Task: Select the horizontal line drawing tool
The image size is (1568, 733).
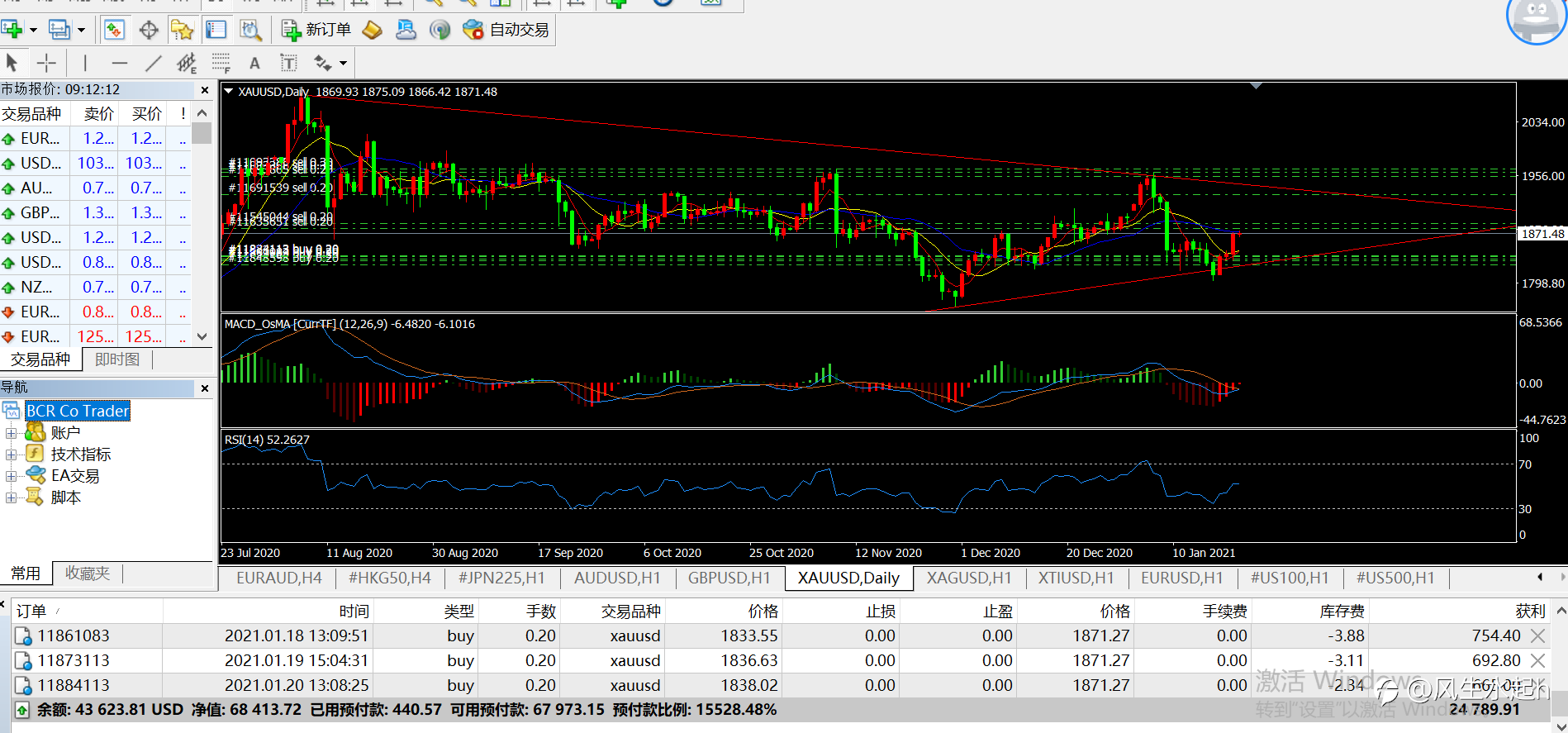Action: point(120,63)
